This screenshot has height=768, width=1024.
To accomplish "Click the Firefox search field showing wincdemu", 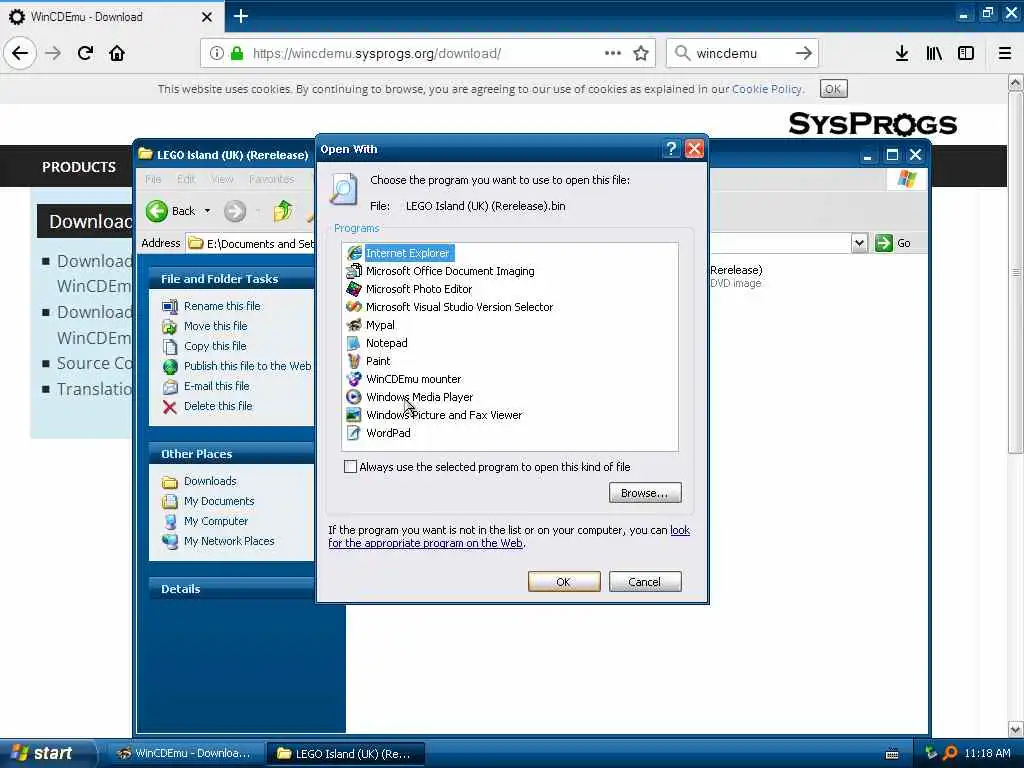I will [743, 53].
